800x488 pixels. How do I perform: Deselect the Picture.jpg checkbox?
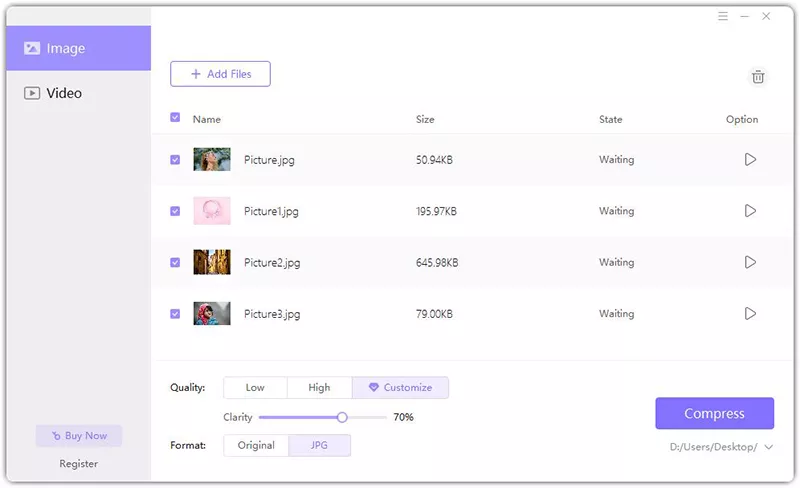[175, 160]
